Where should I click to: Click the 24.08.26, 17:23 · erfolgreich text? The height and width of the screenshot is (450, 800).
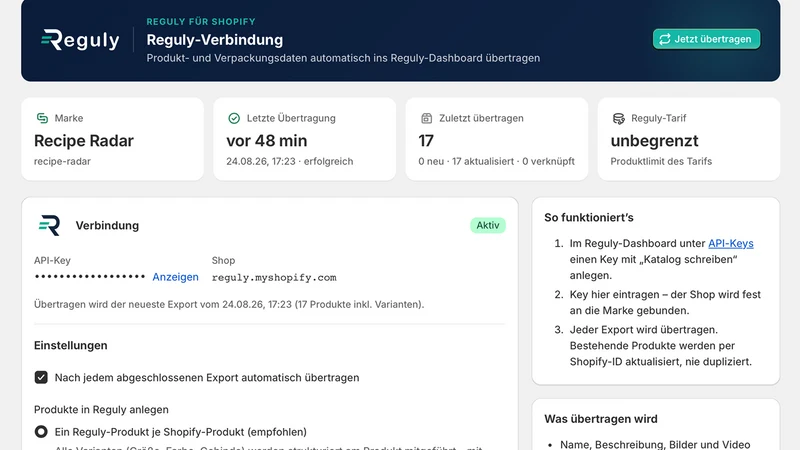(290, 161)
